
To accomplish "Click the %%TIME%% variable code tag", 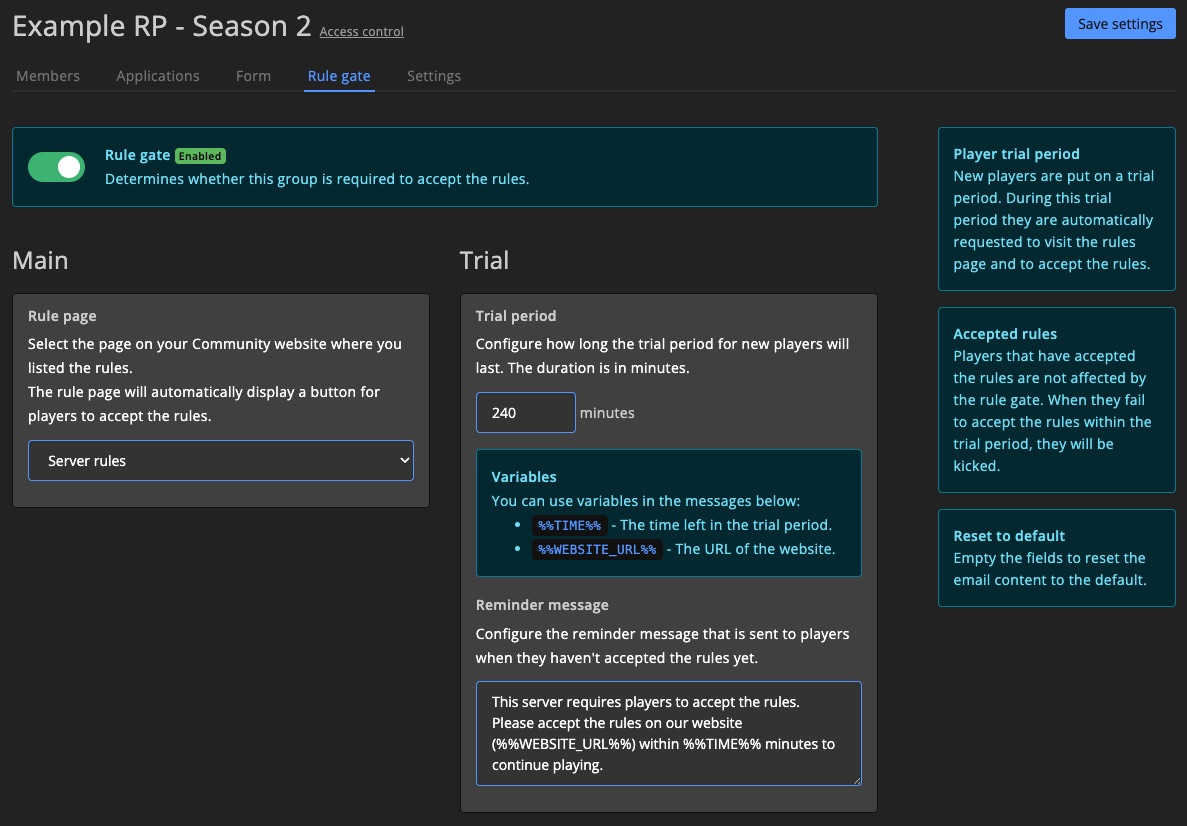I will click(x=569, y=525).
